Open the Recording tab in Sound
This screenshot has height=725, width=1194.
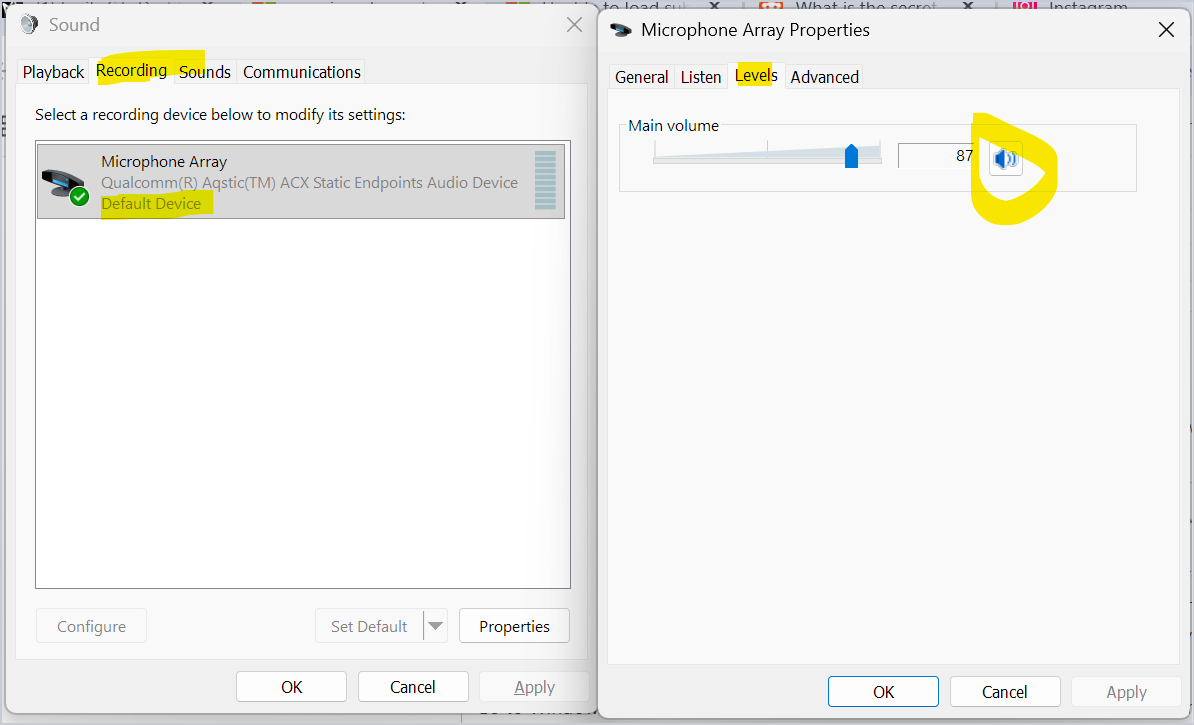(x=131, y=71)
